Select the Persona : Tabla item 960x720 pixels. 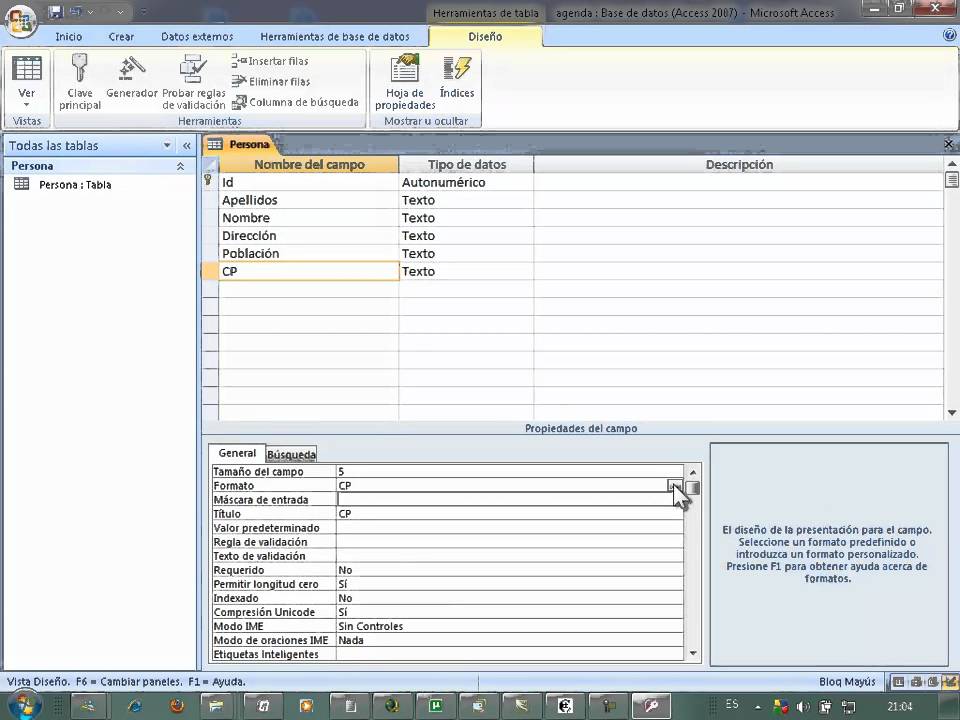pyautogui.click(x=75, y=184)
